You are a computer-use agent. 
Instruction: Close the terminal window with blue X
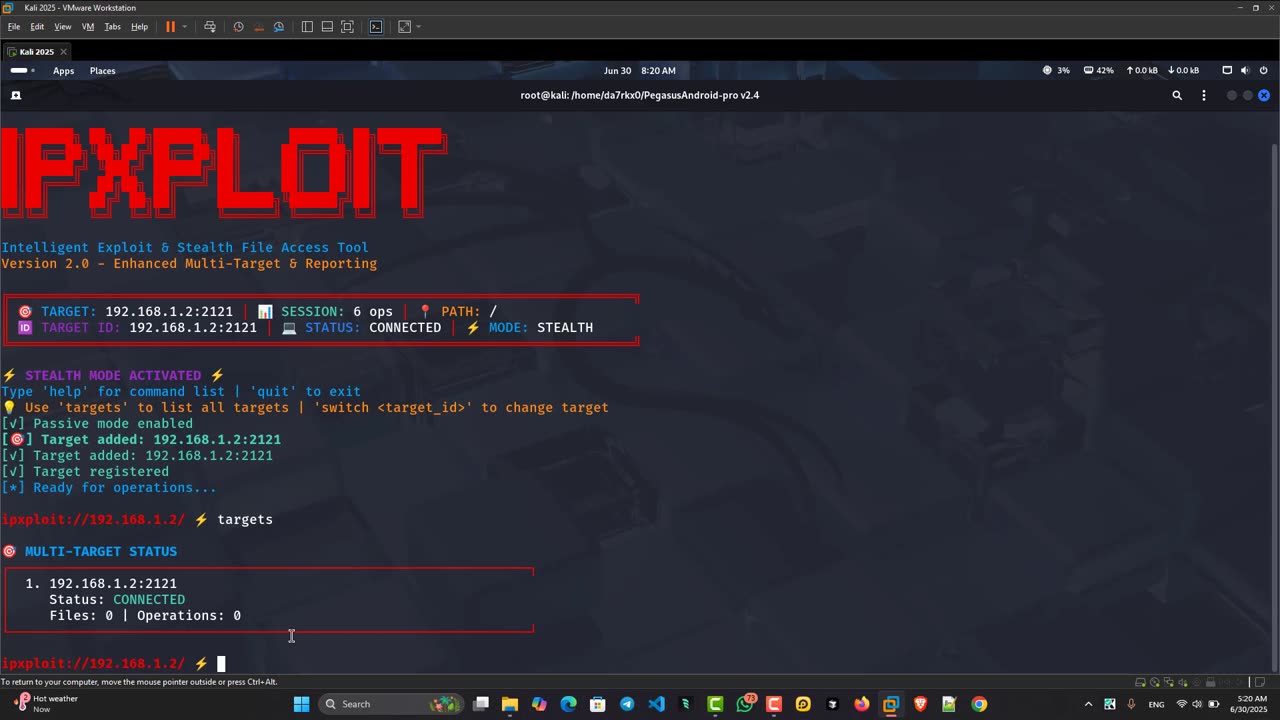coord(1264,95)
